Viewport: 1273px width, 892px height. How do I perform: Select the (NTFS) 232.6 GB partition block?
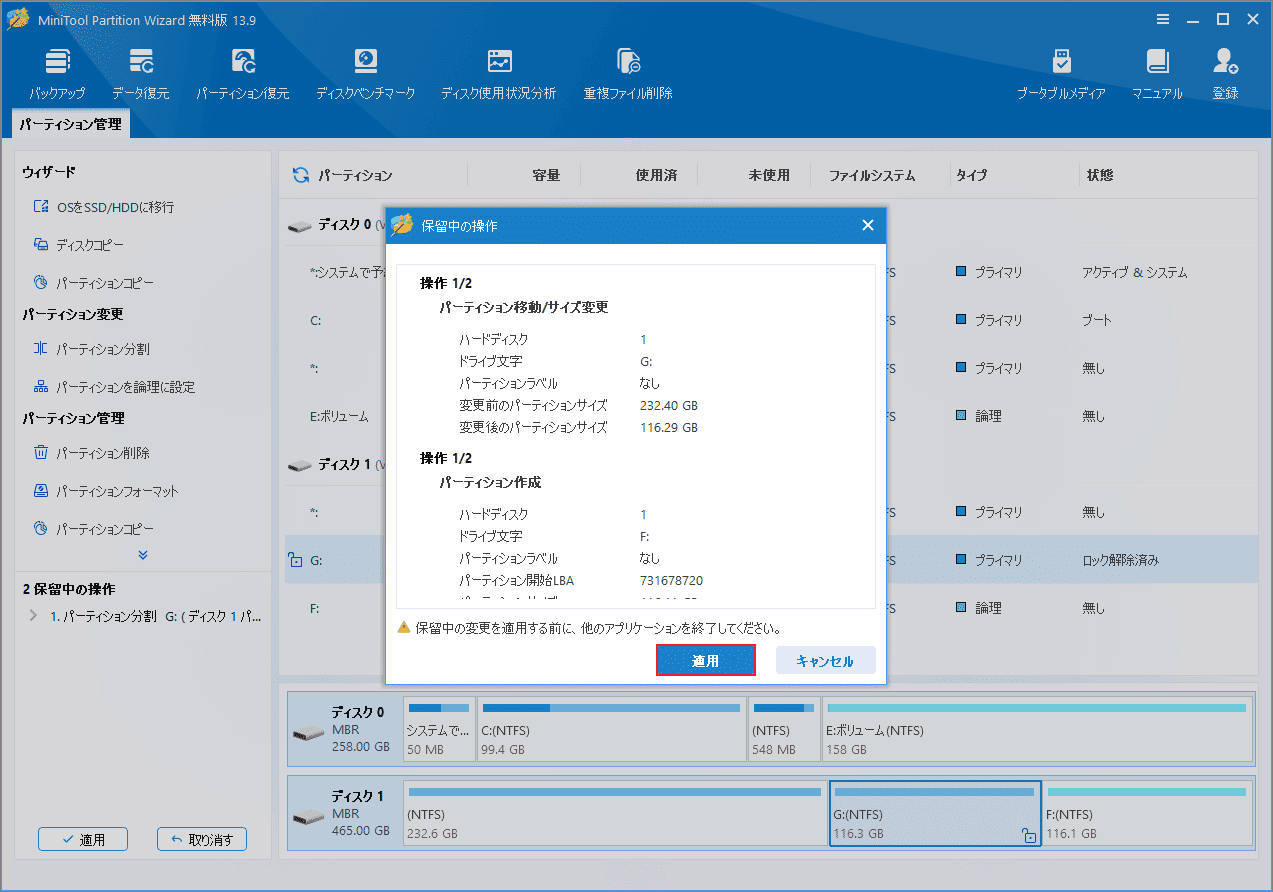(615, 814)
